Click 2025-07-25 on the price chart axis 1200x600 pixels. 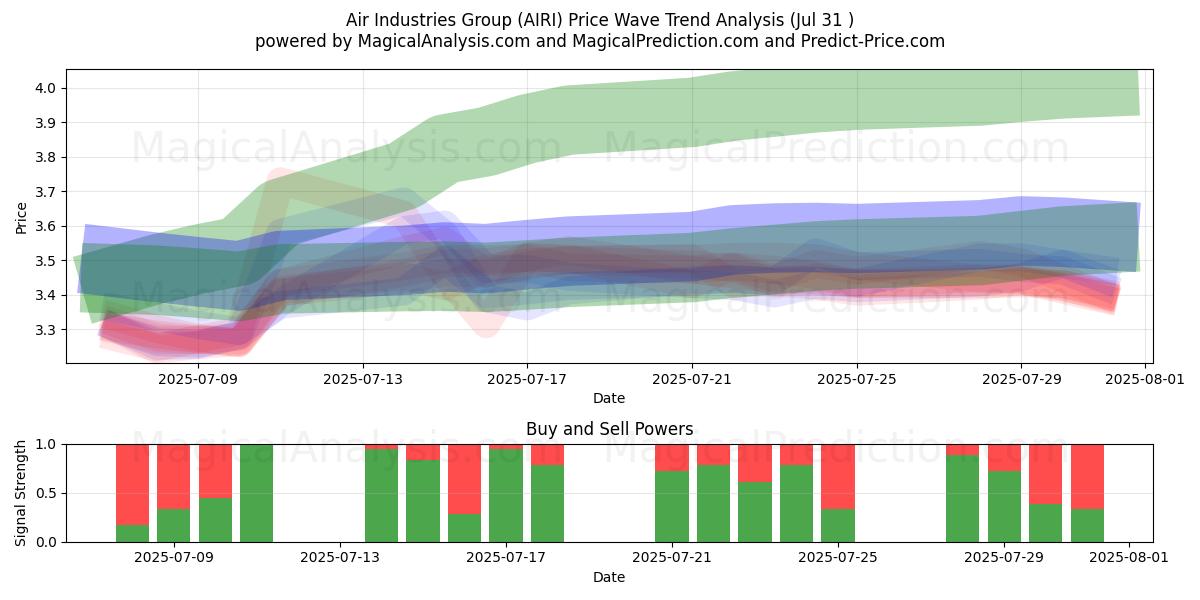857,380
